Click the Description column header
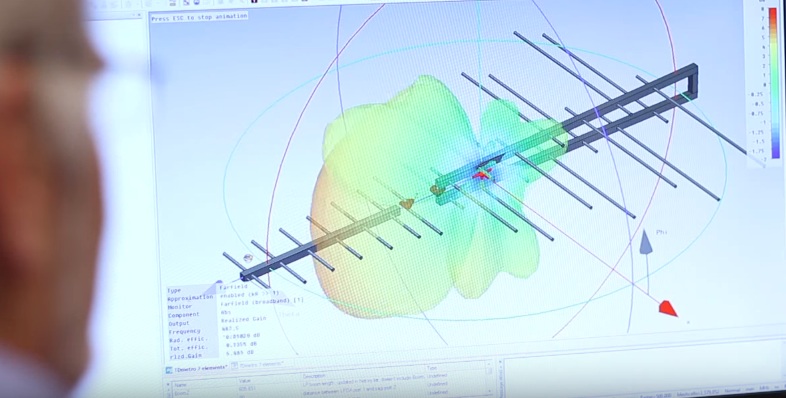The height and width of the screenshot is (398, 786). pos(316,375)
